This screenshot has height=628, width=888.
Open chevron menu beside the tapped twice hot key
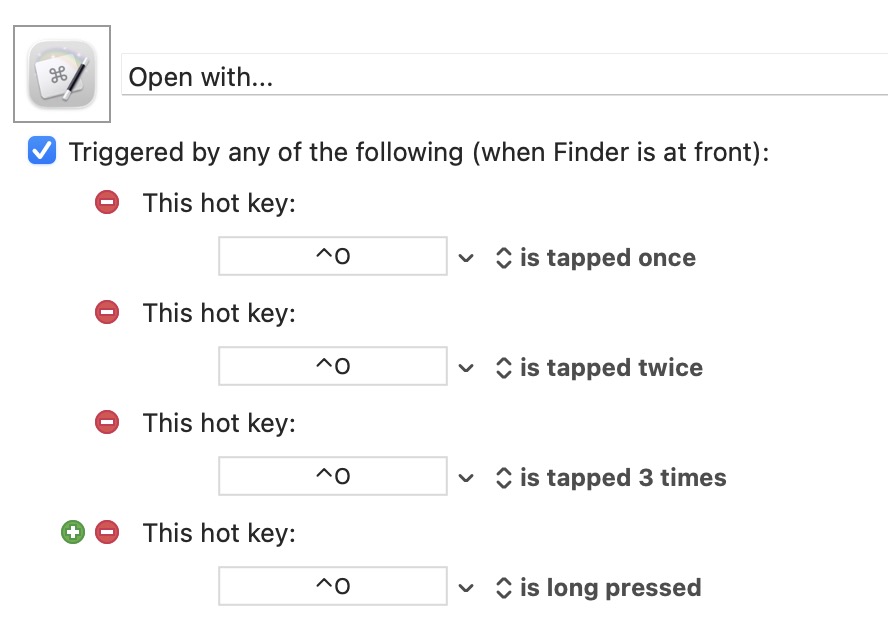point(466,368)
